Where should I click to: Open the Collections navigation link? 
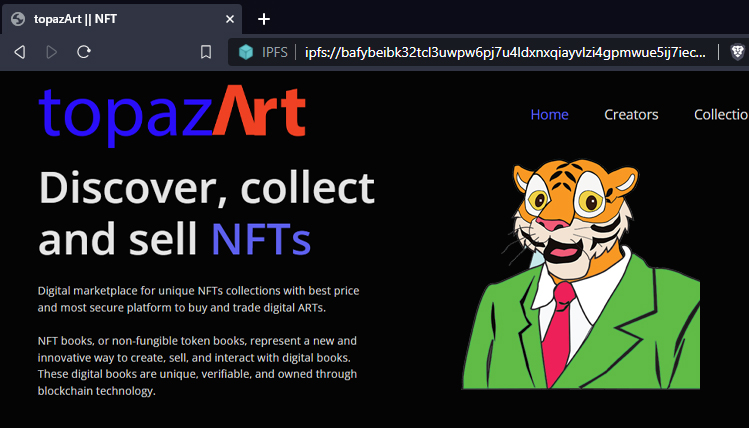[721, 115]
